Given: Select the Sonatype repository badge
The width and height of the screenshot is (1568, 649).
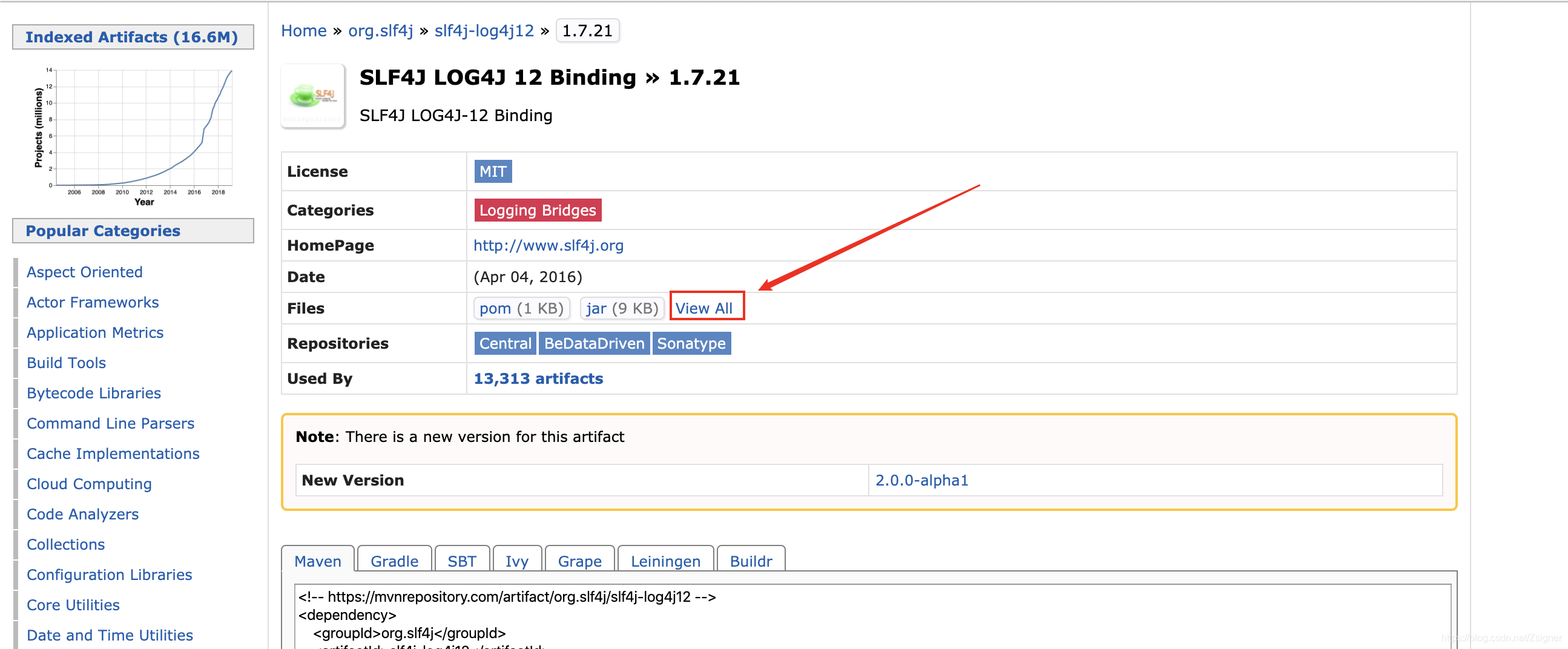Looking at the screenshot, I should pyautogui.click(x=691, y=343).
